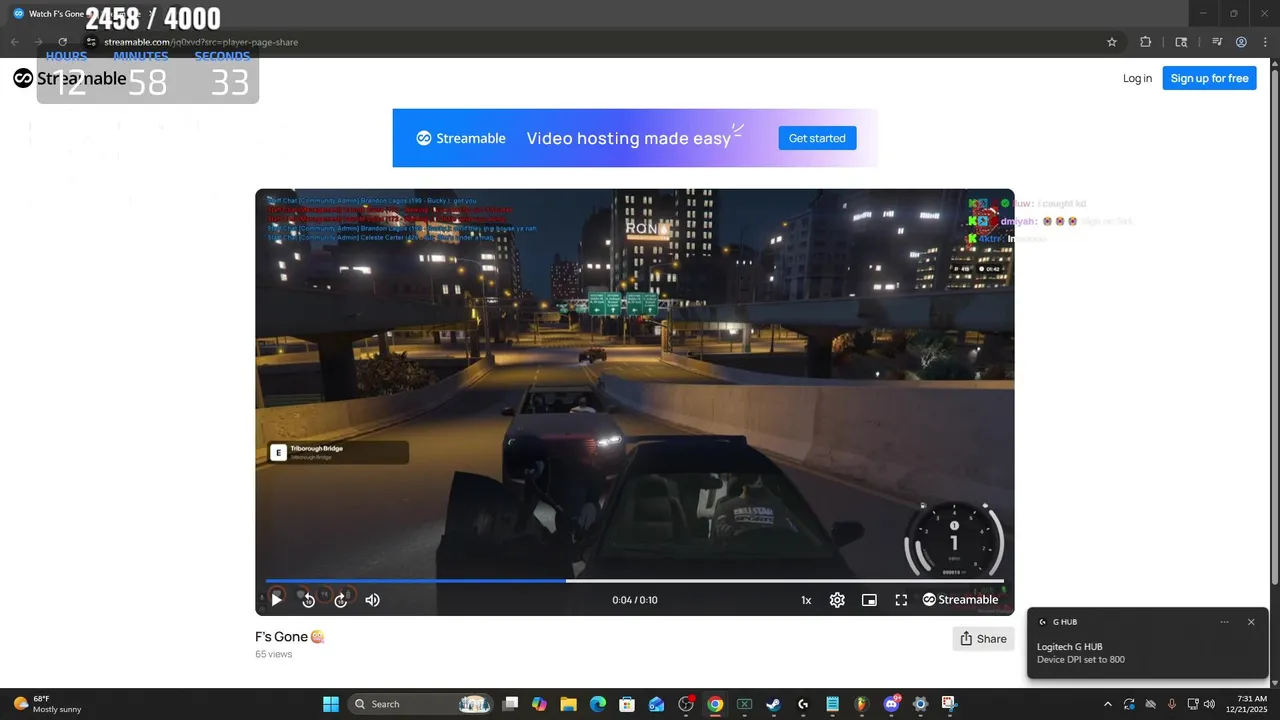Open Task View from the taskbar
Viewport: 1280px width, 720px height.
coord(511,704)
